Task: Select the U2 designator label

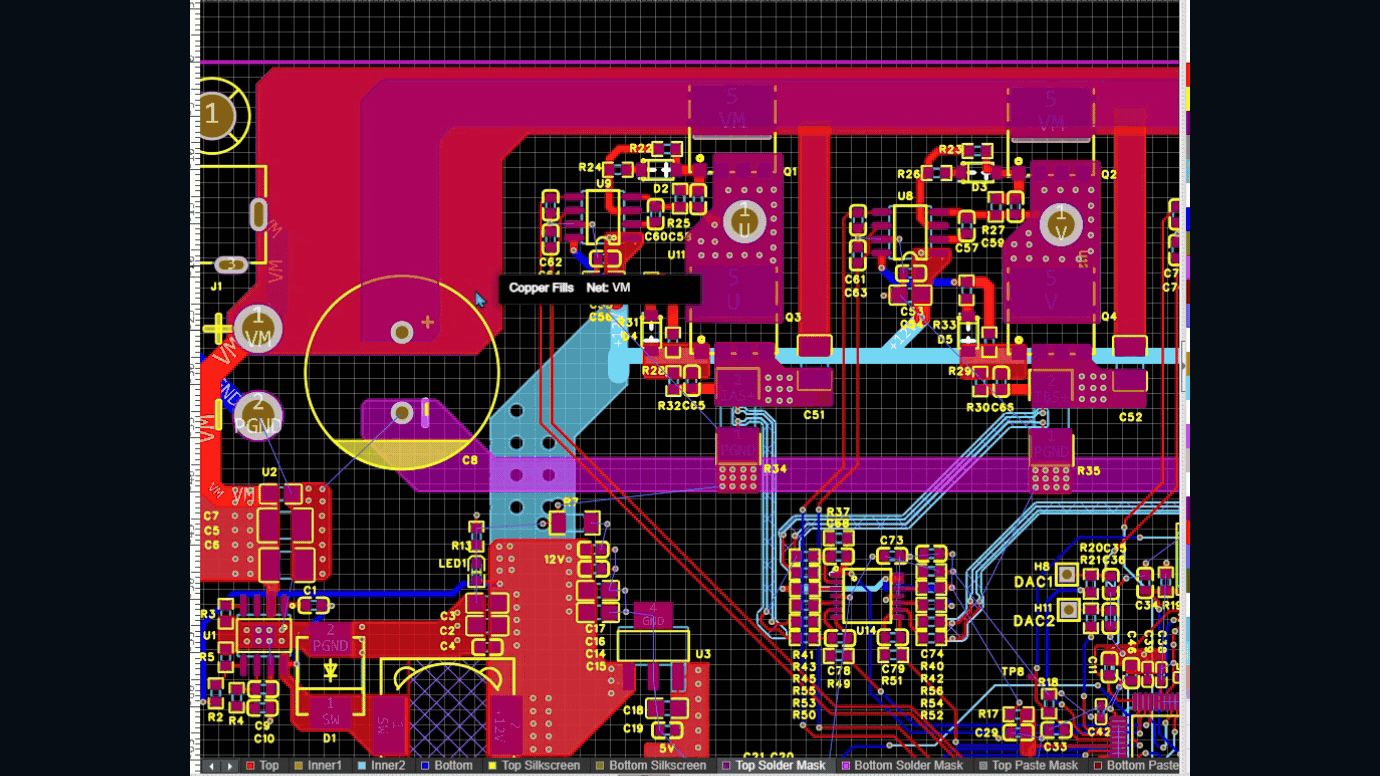Action: coord(269,472)
